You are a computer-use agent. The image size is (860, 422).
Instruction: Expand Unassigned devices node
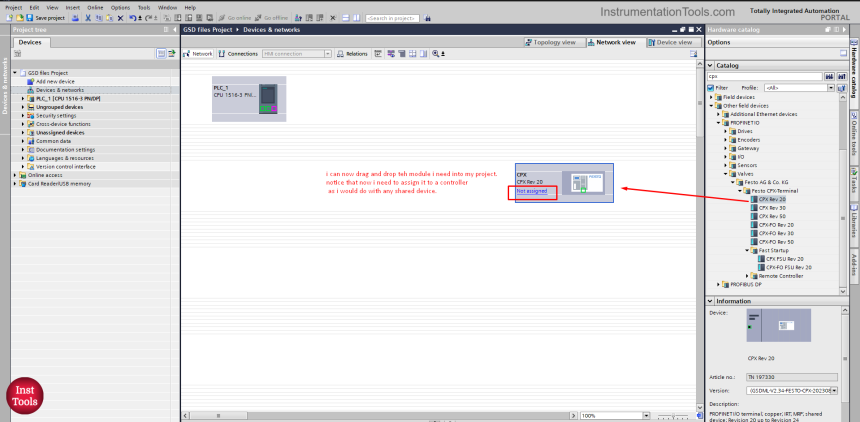(23, 132)
